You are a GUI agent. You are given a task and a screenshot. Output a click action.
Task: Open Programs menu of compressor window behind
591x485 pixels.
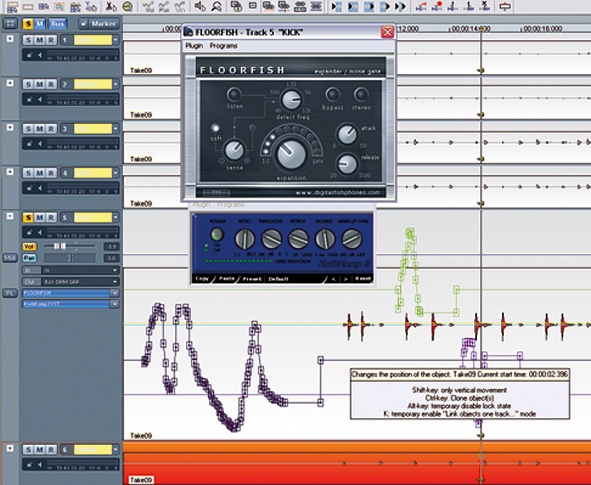(231, 205)
